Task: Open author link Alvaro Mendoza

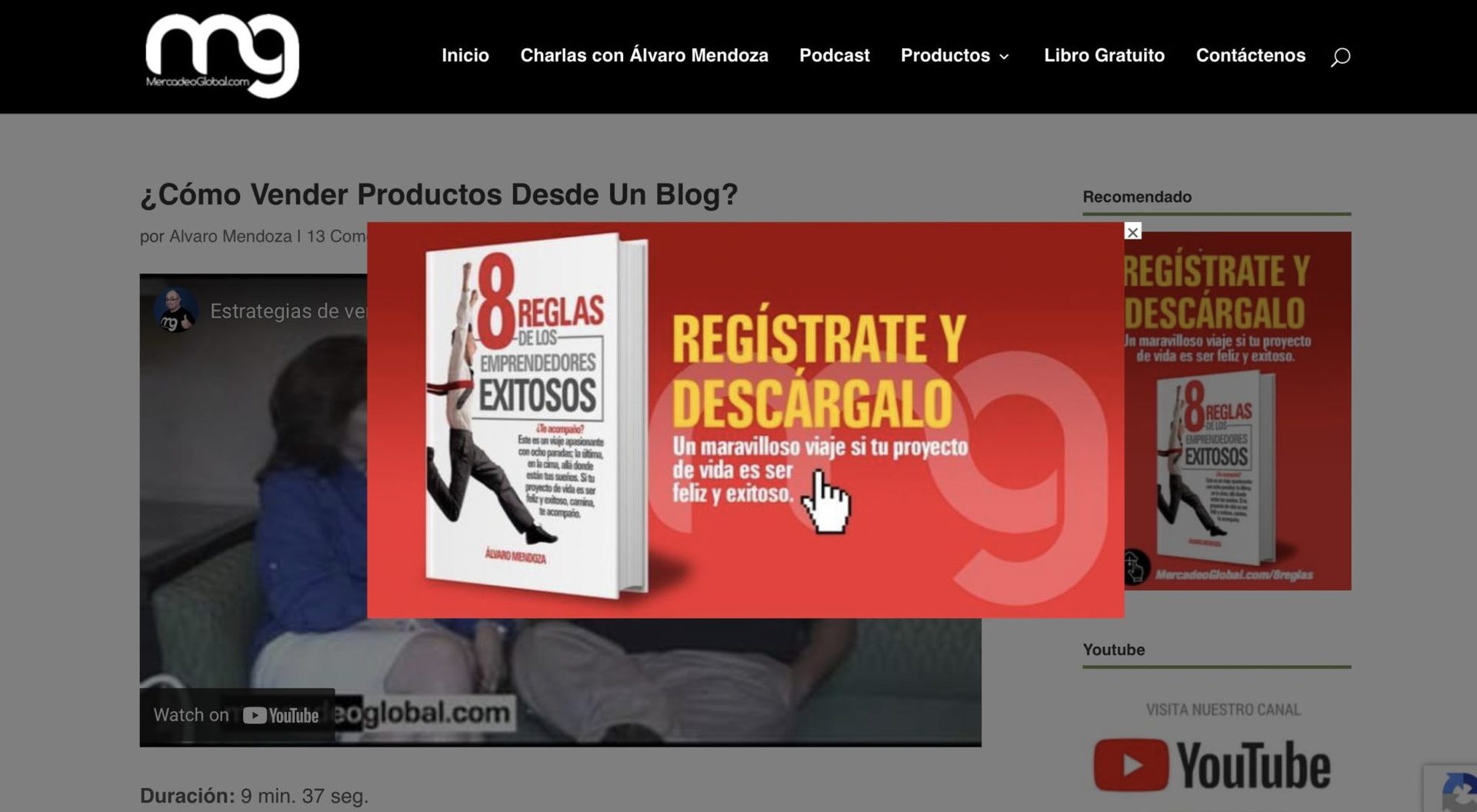Action: 230,236
